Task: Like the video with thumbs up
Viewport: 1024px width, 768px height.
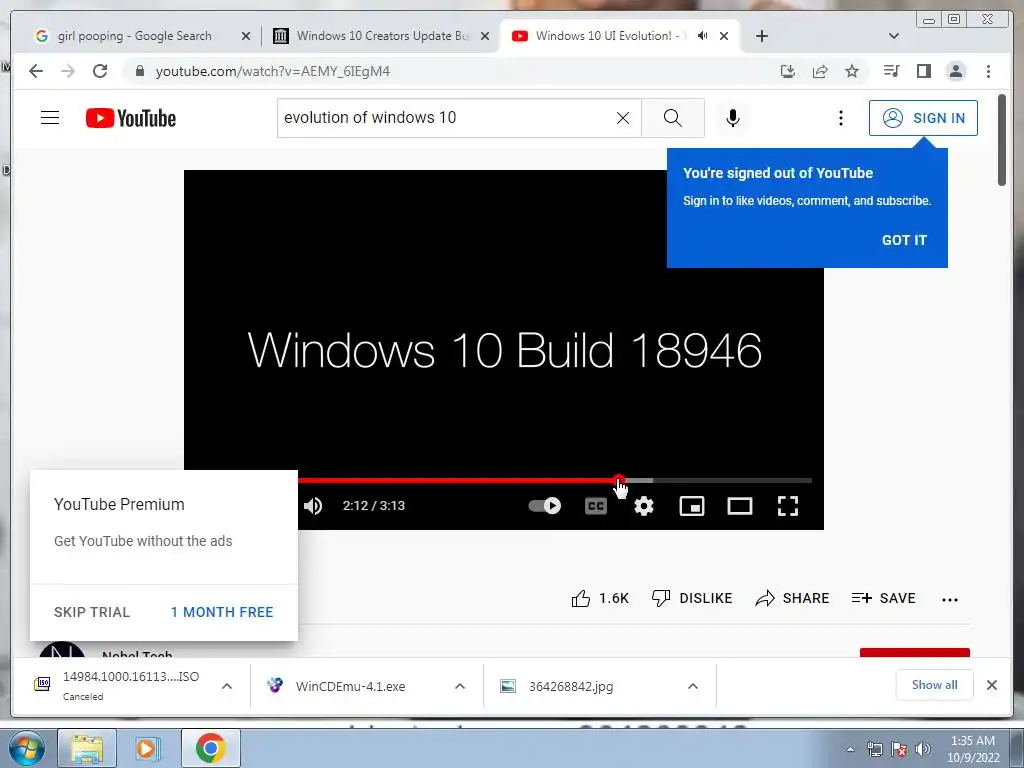Action: pos(600,598)
